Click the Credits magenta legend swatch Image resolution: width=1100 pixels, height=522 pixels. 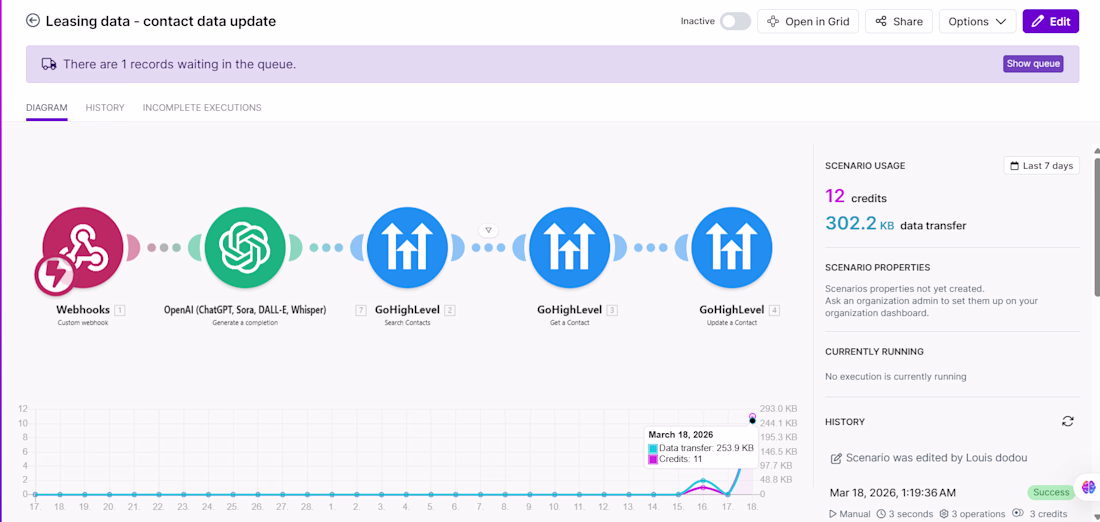[x=653, y=459]
